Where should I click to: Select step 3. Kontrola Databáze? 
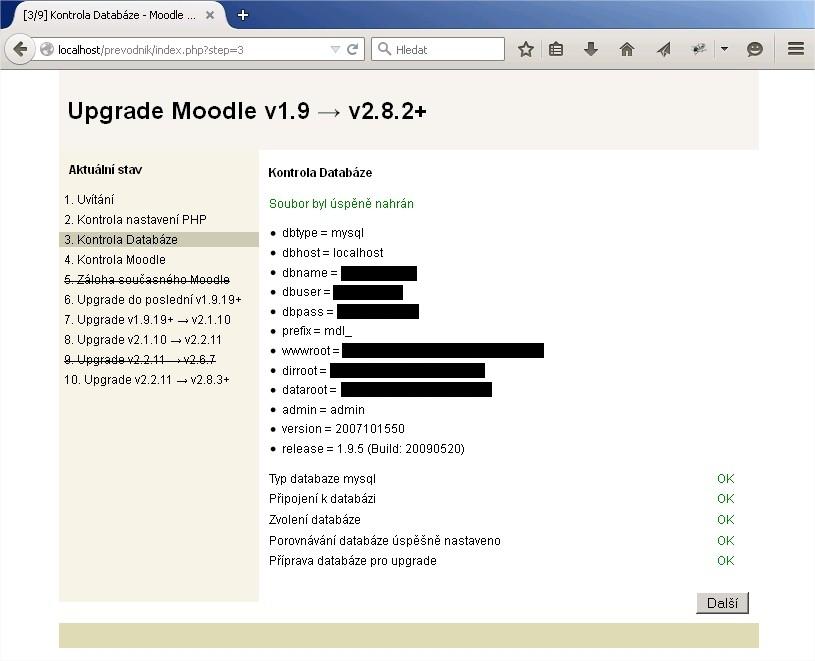click(159, 240)
